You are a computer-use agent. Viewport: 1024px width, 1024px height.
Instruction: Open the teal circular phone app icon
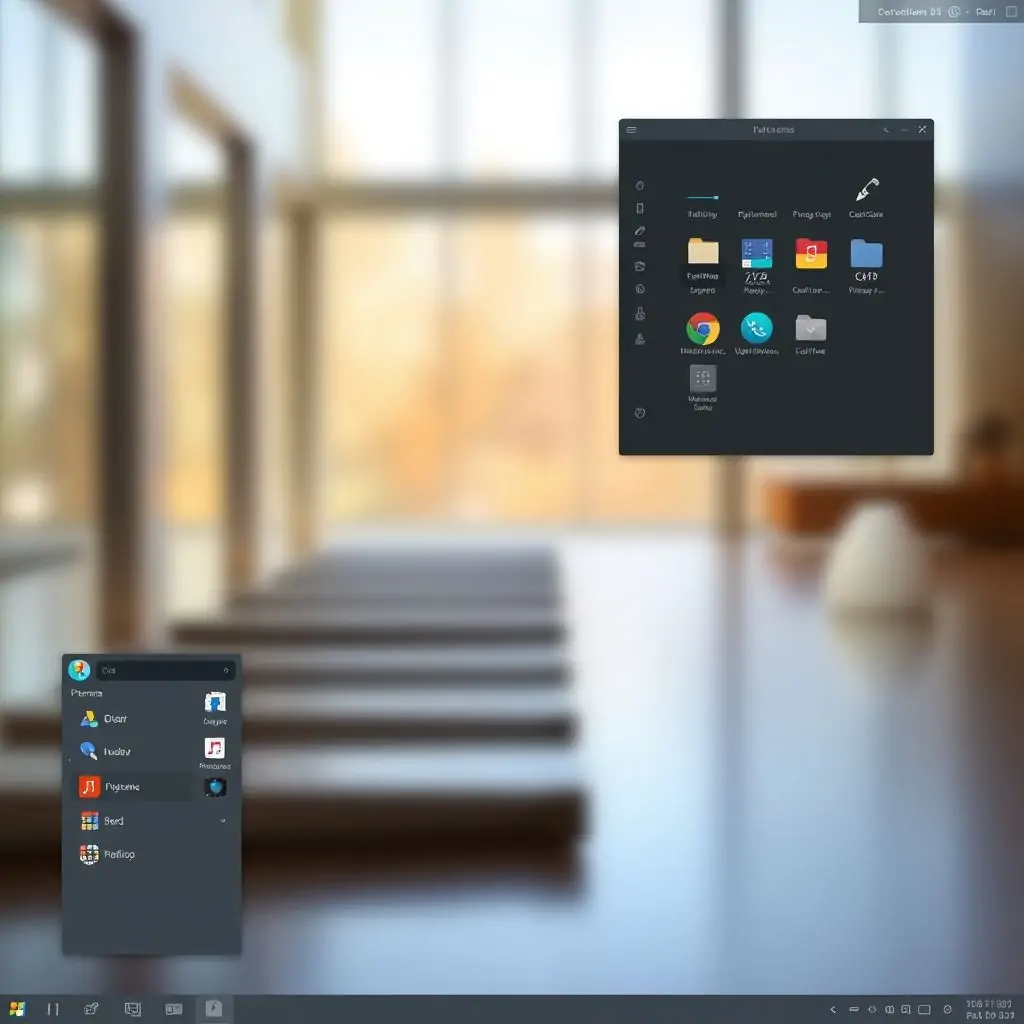756,328
